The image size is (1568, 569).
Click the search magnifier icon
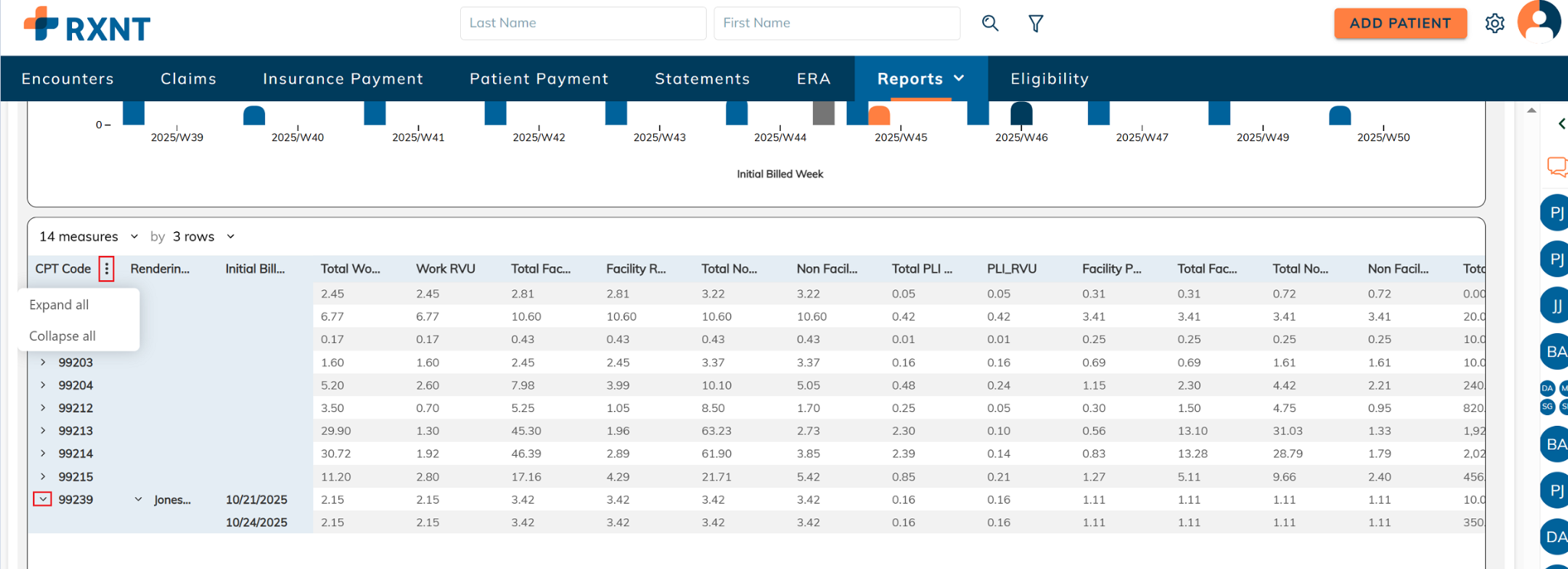click(990, 24)
